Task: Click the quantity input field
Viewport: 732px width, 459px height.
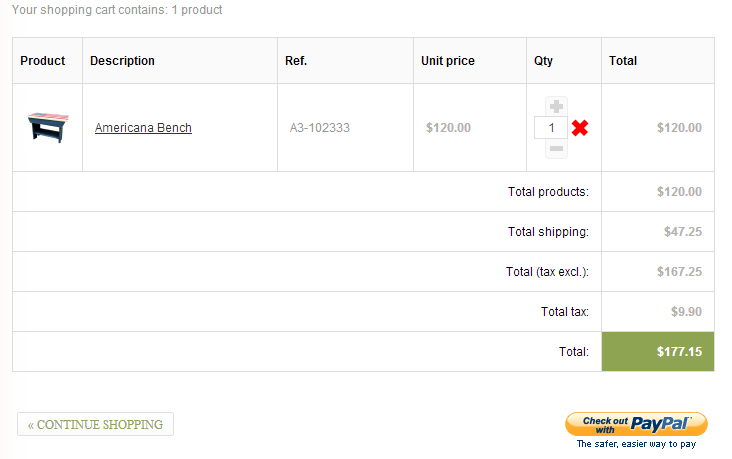Action: (x=551, y=128)
